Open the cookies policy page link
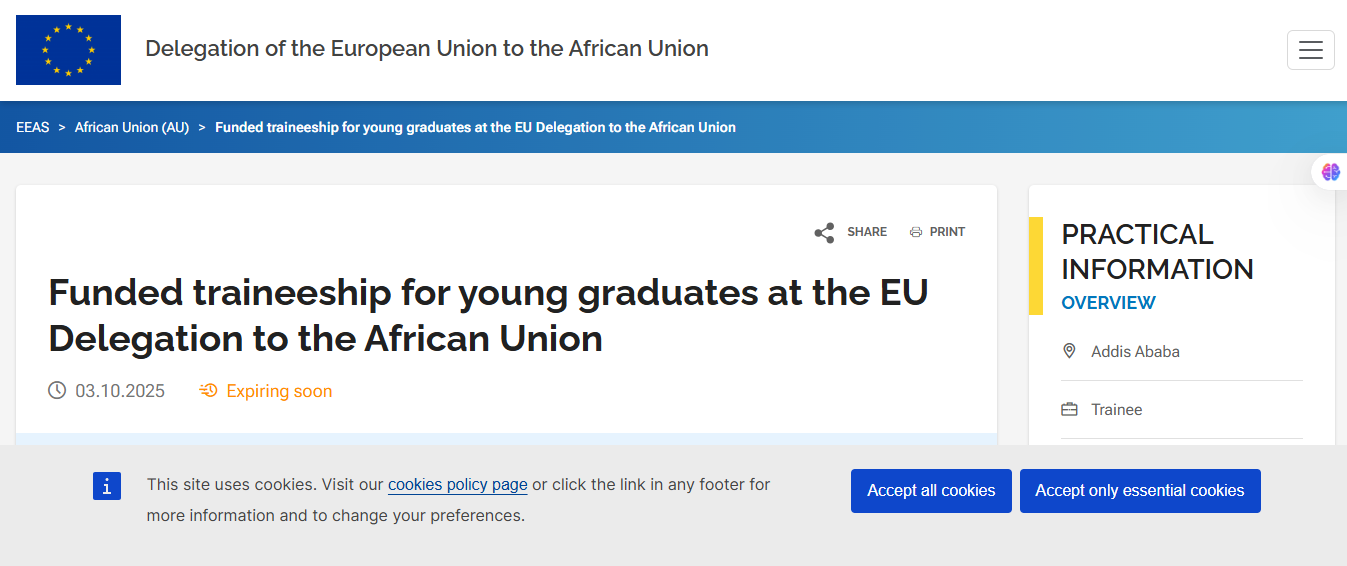 click(x=457, y=485)
